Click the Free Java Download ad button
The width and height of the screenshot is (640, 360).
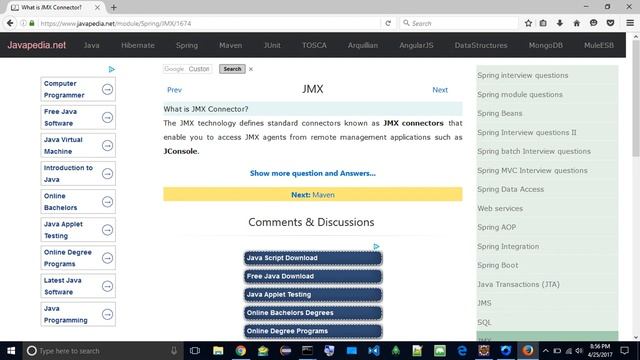coord(313,276)
